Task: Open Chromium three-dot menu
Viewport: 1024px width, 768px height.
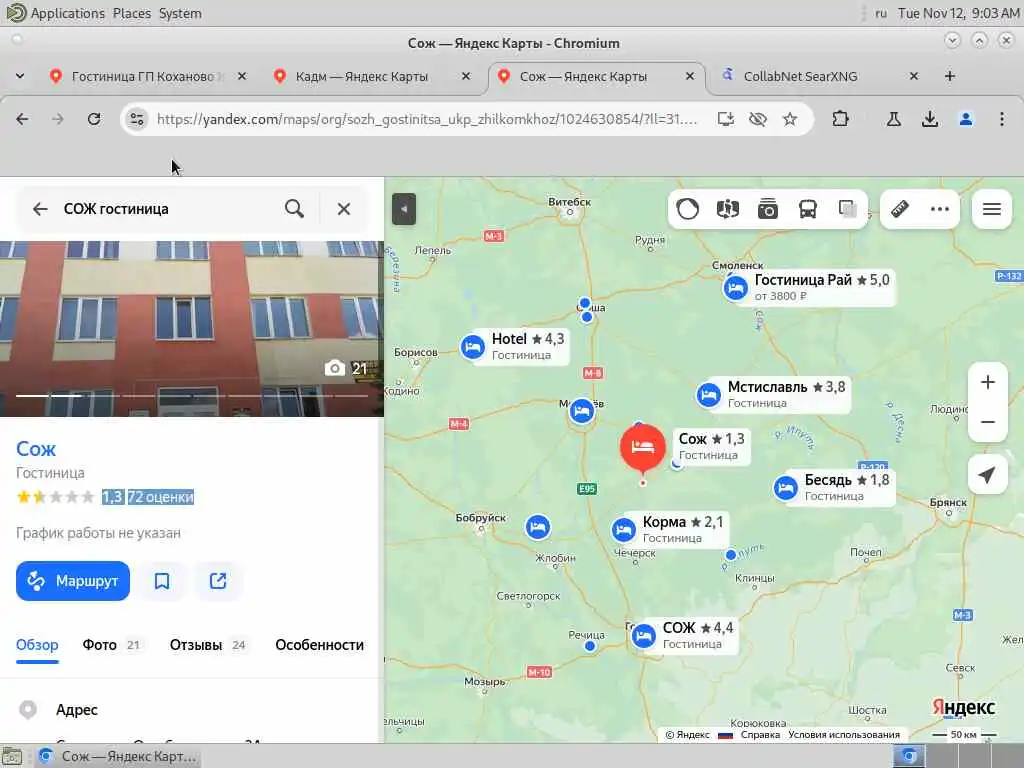Action: click(1002, 119)
